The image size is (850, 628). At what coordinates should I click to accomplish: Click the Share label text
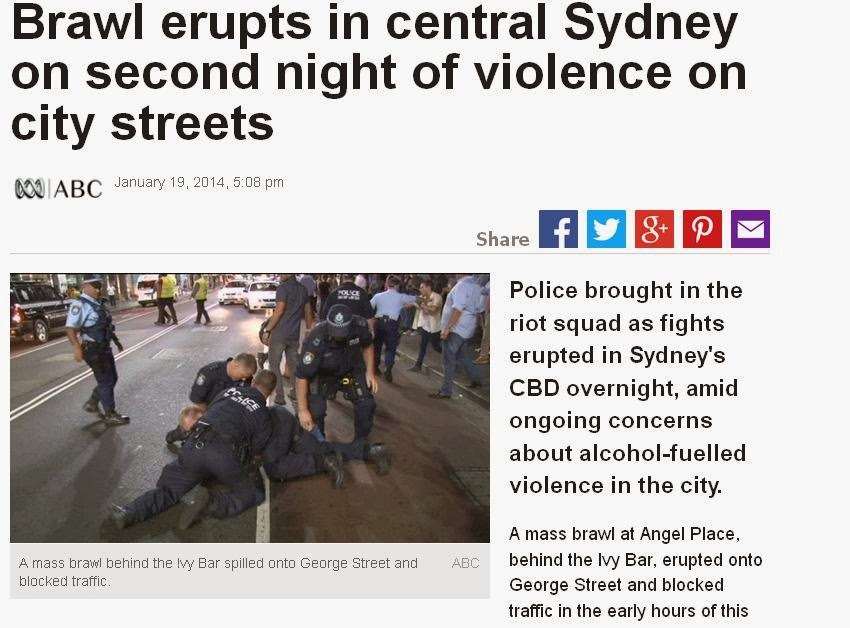(x=503, y=239)
